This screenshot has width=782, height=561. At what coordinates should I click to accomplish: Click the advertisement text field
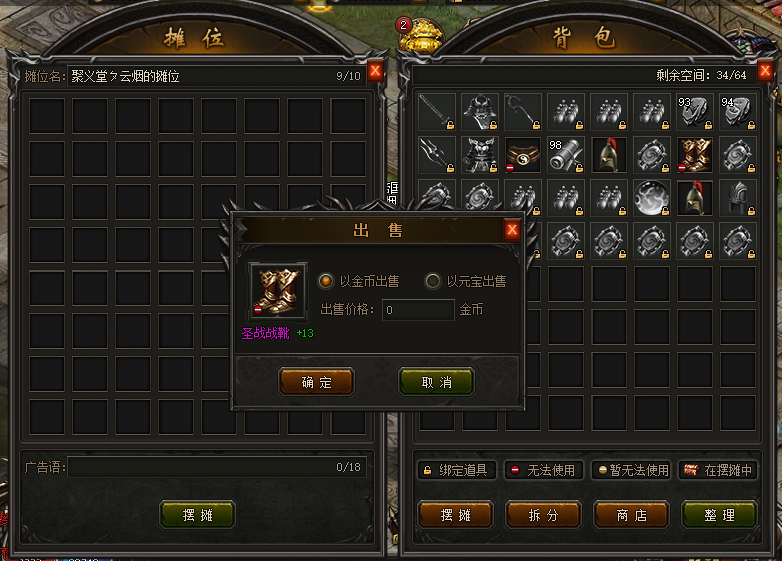217,467
